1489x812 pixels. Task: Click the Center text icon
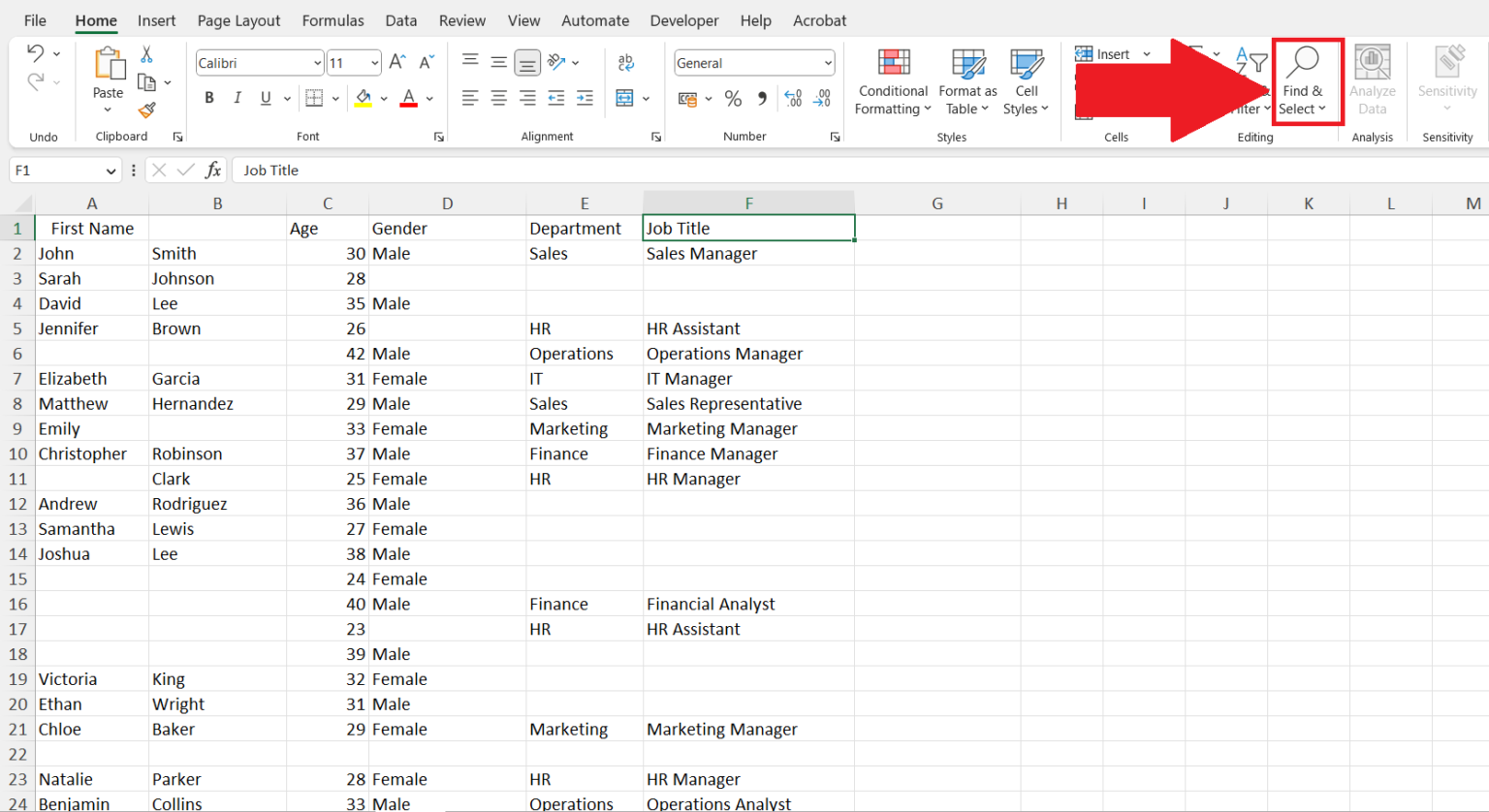click(x=498, y=98)
